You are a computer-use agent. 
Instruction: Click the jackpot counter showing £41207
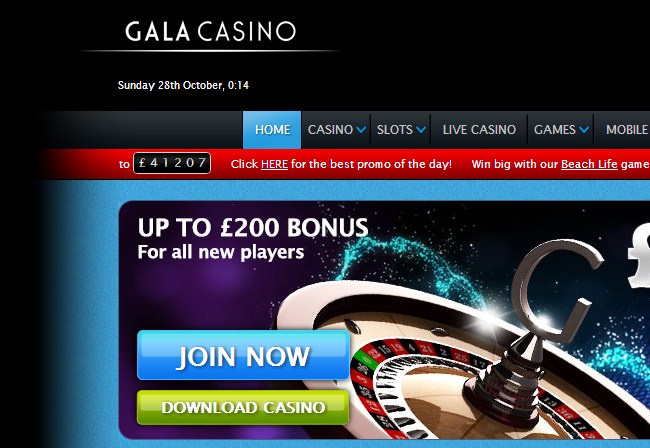coord(172,163)
